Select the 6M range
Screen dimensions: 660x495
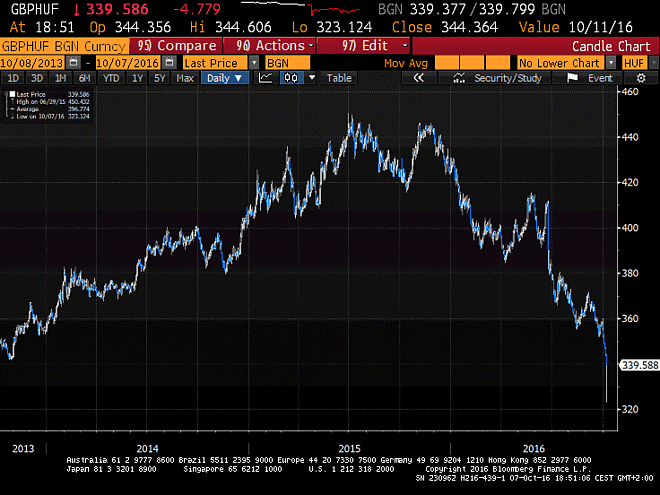85,78
